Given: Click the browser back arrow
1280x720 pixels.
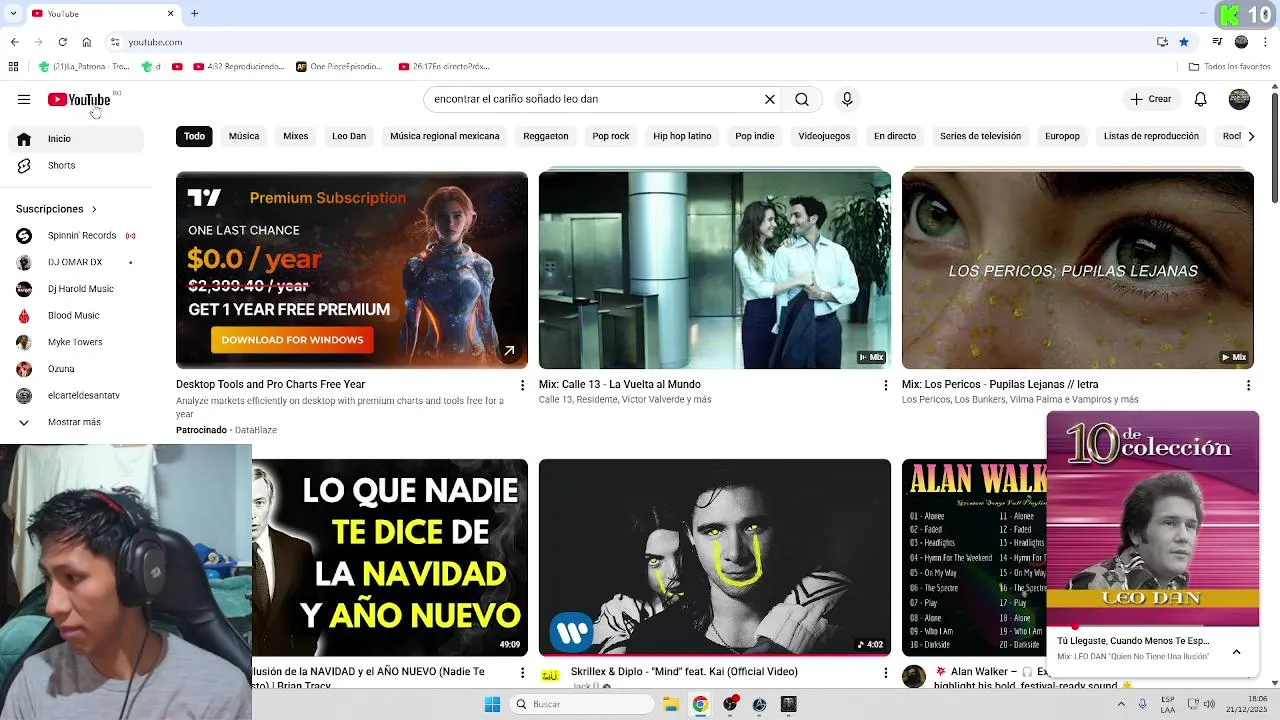Looking at the screenshot, I should click(x=14, y=42).
